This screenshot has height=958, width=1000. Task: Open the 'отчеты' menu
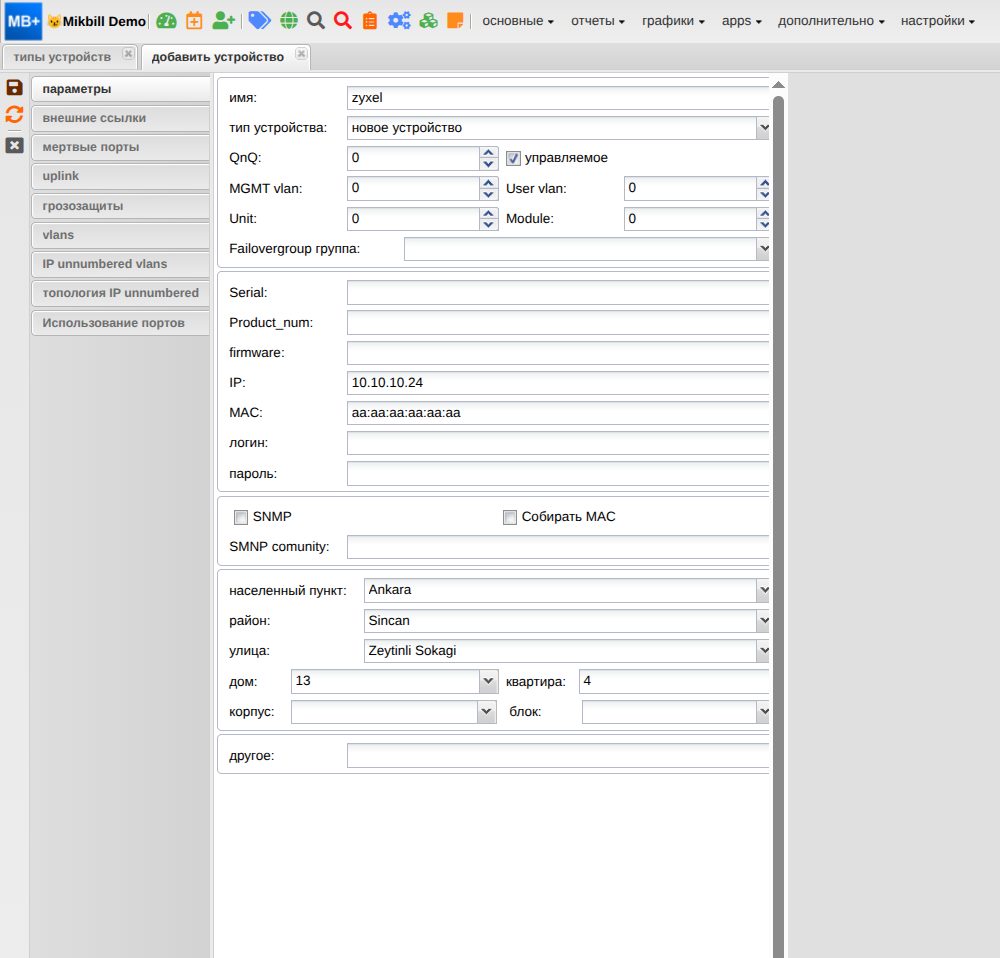(598, 21)
